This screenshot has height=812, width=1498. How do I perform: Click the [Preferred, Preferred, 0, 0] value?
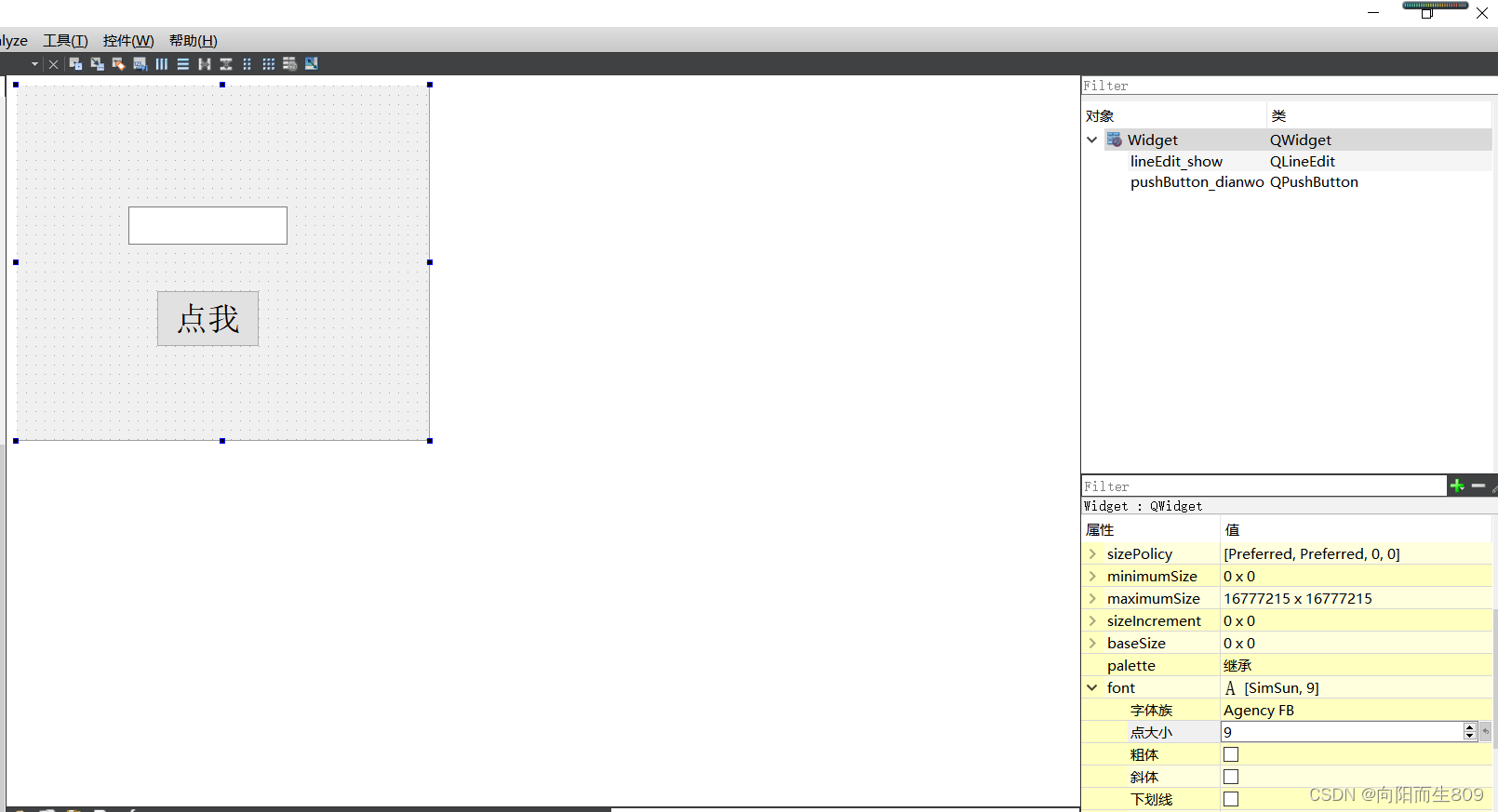tap(1312, 553)
